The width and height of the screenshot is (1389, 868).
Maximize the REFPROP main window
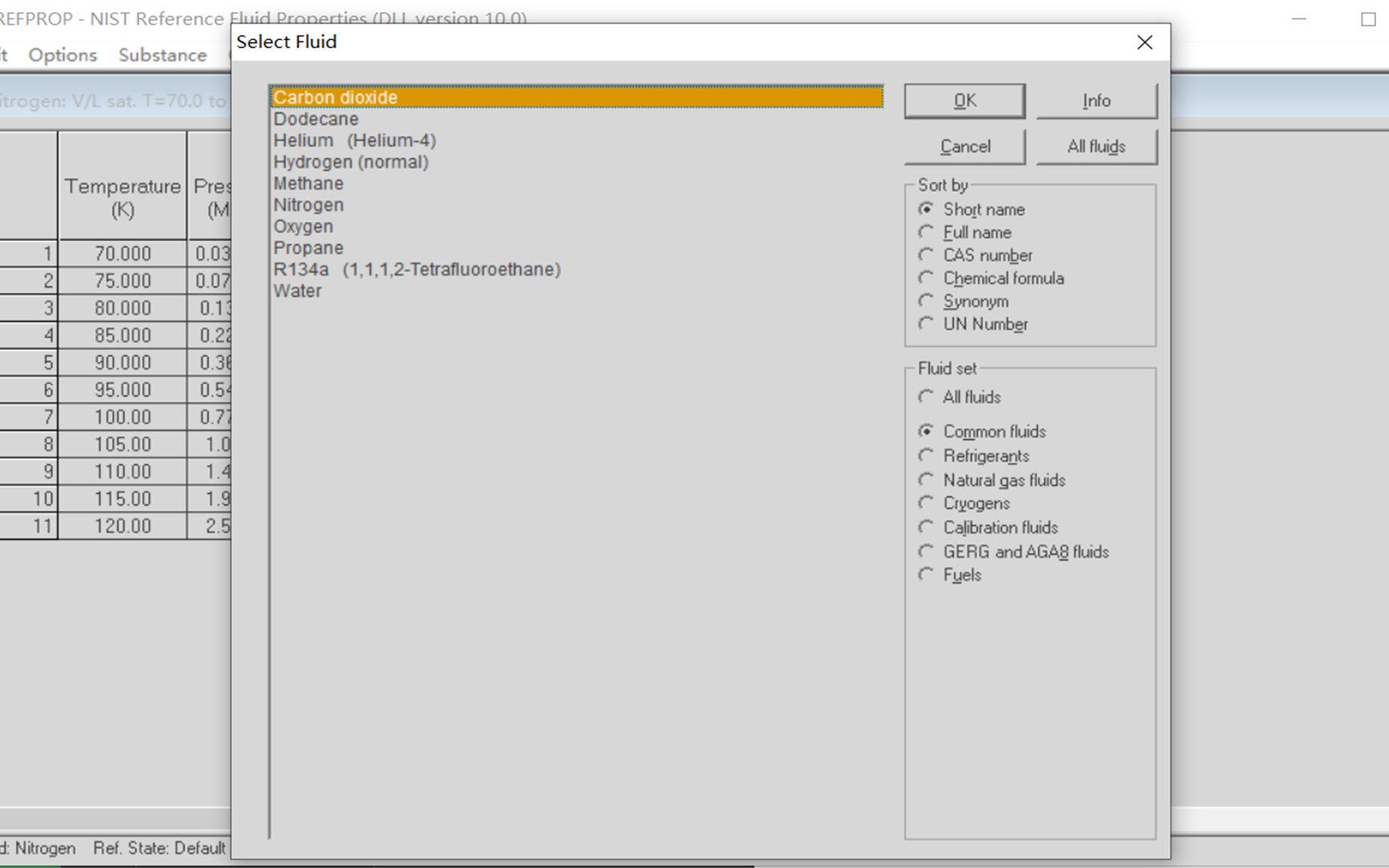click(x=1368, y=19)
